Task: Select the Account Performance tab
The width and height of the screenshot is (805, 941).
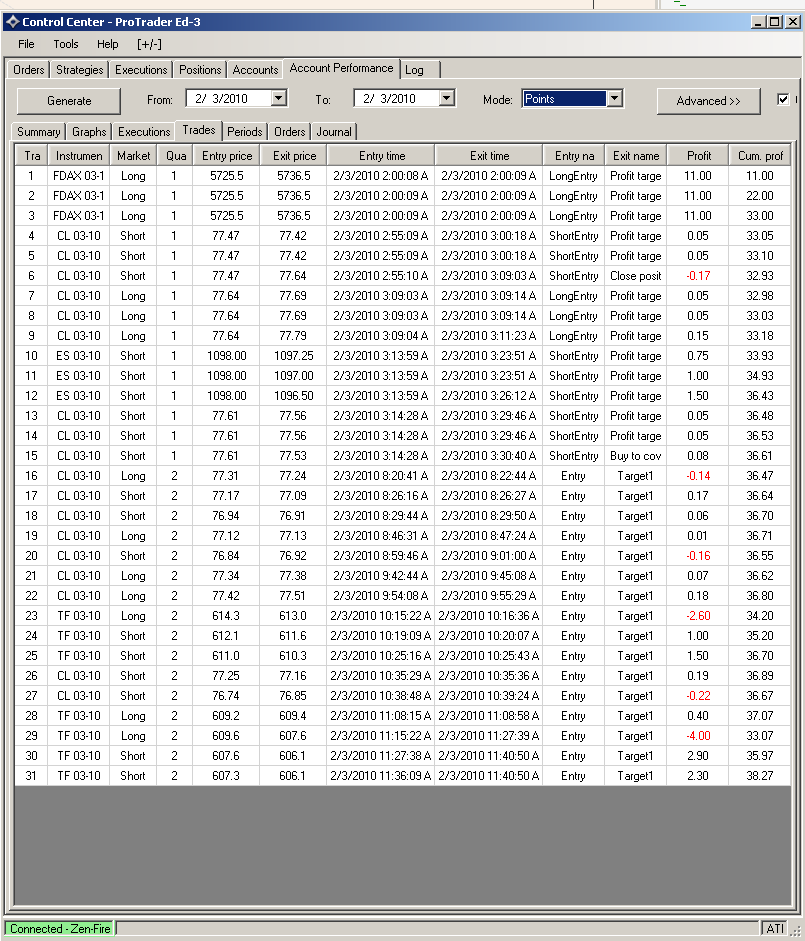Action: (x=342, y=68)
